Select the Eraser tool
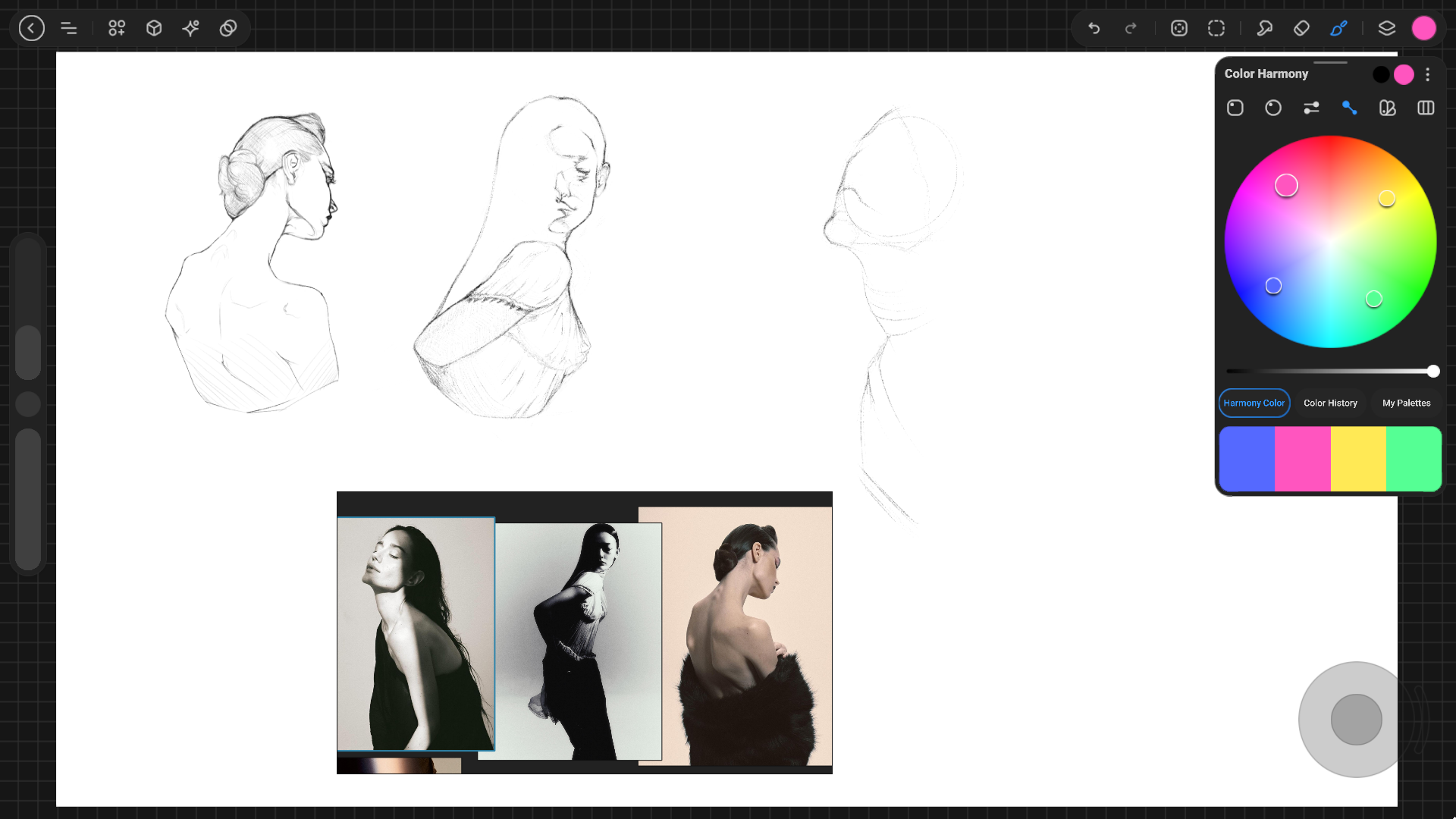This screenshot has height=819, width=1456. pos(1301,28)
